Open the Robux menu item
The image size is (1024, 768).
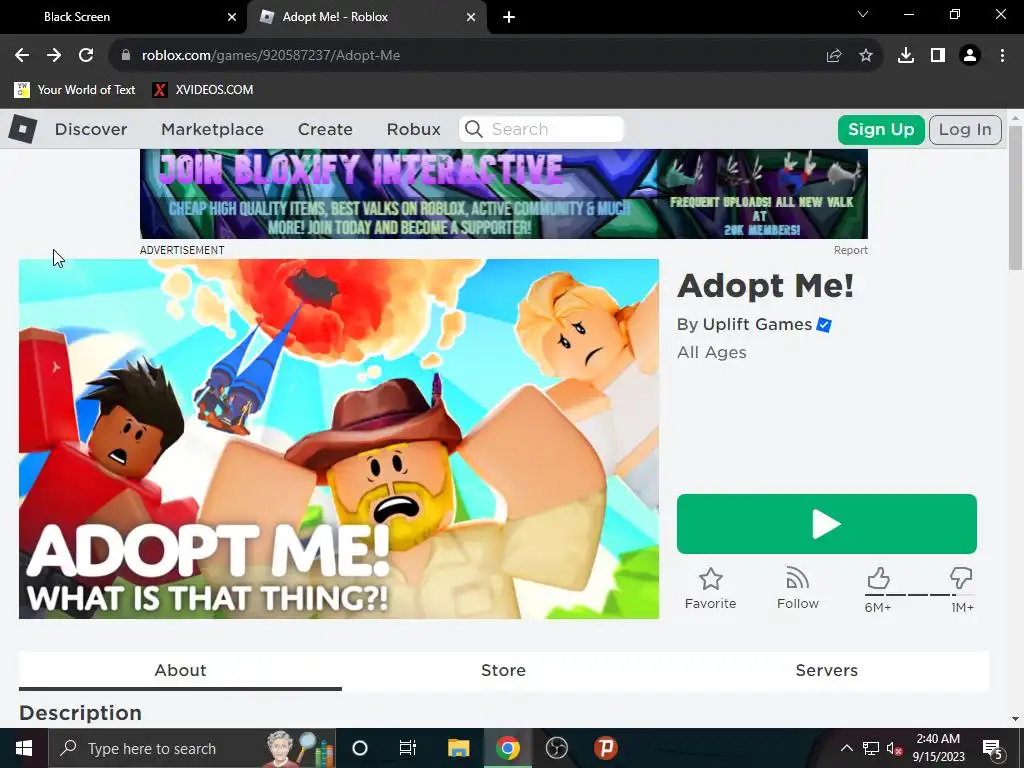(413, 129)
